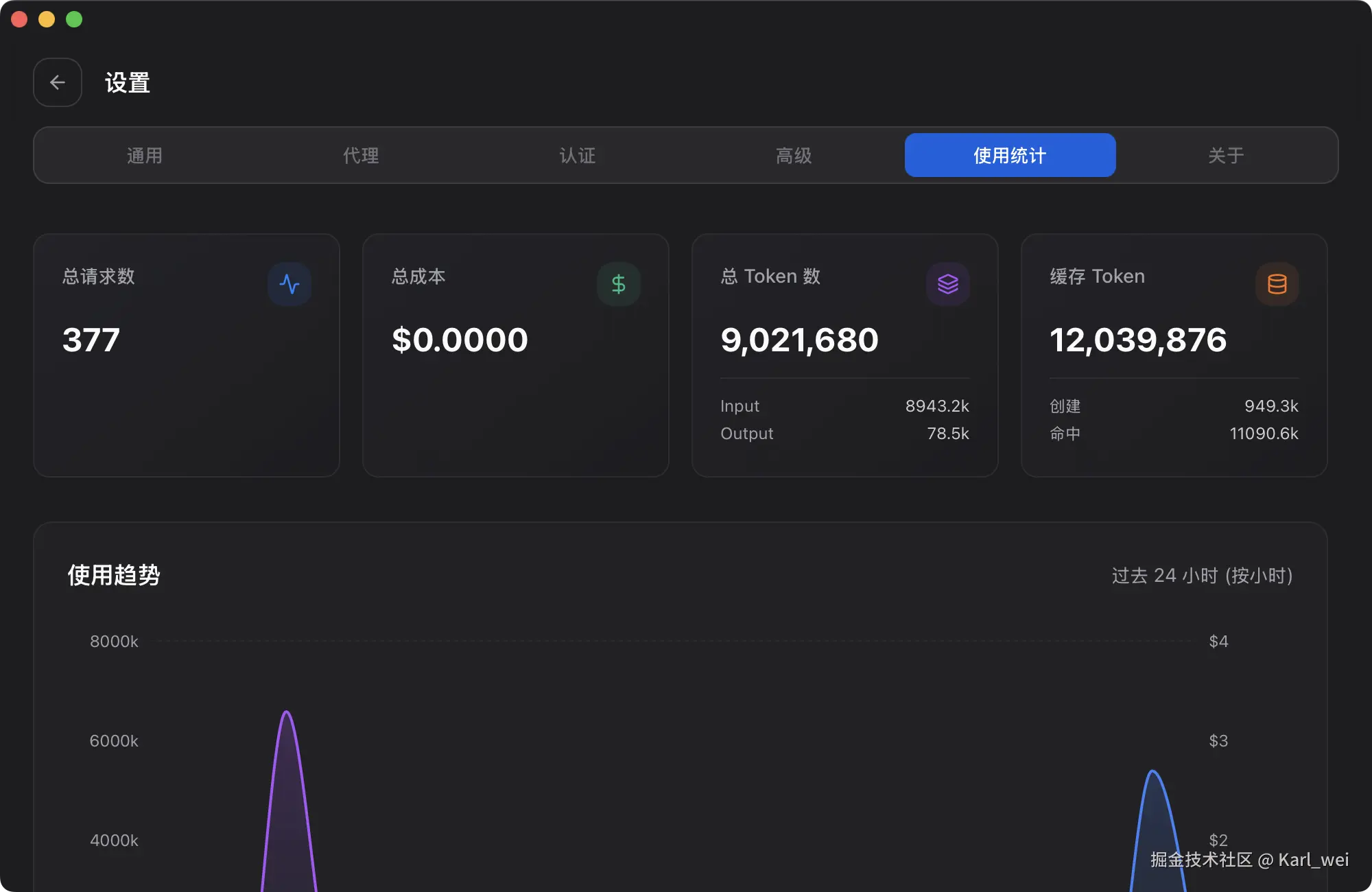Click the 总请求数 value 377
1372x892 pixels.
pyautogui.click(x=91, y=340)
